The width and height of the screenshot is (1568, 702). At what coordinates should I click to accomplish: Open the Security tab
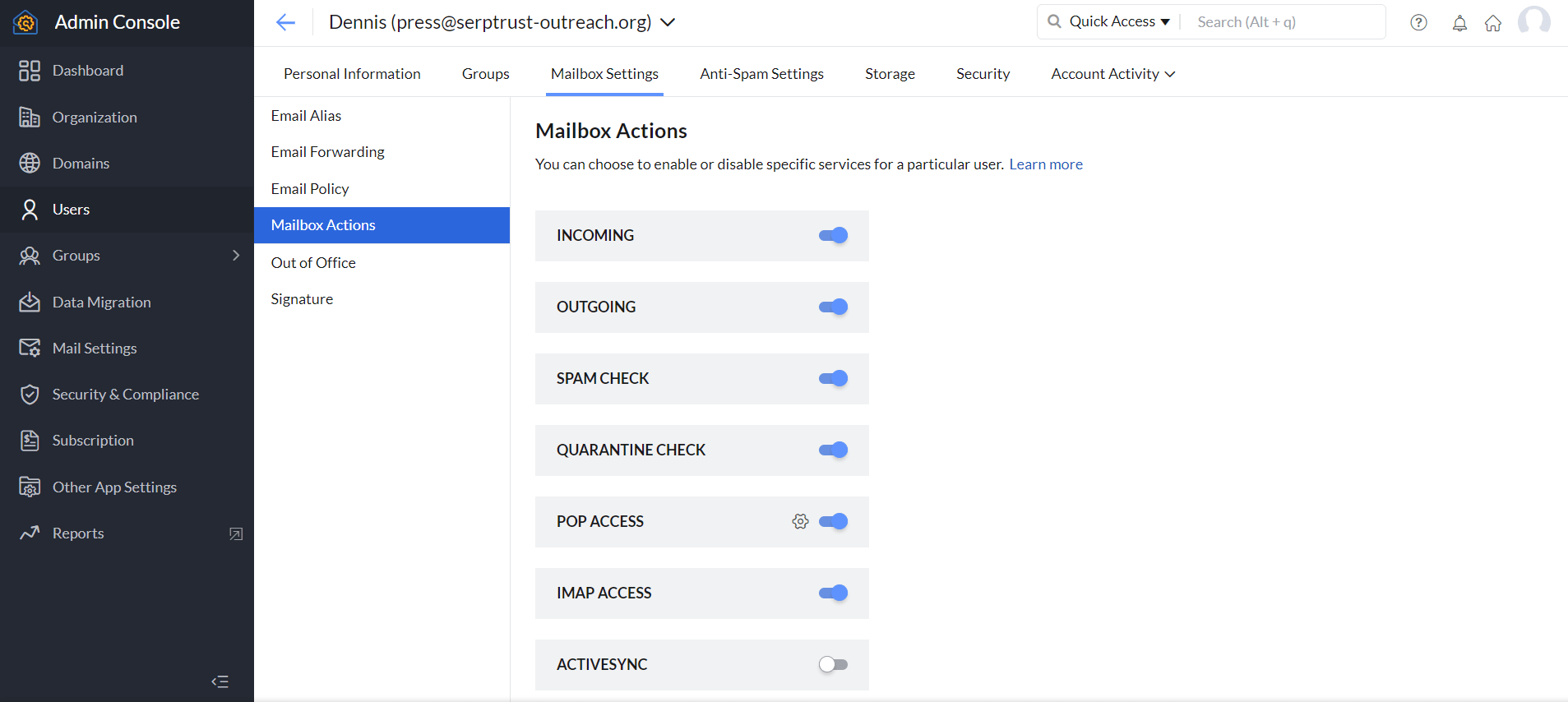[x=983, y=74]
